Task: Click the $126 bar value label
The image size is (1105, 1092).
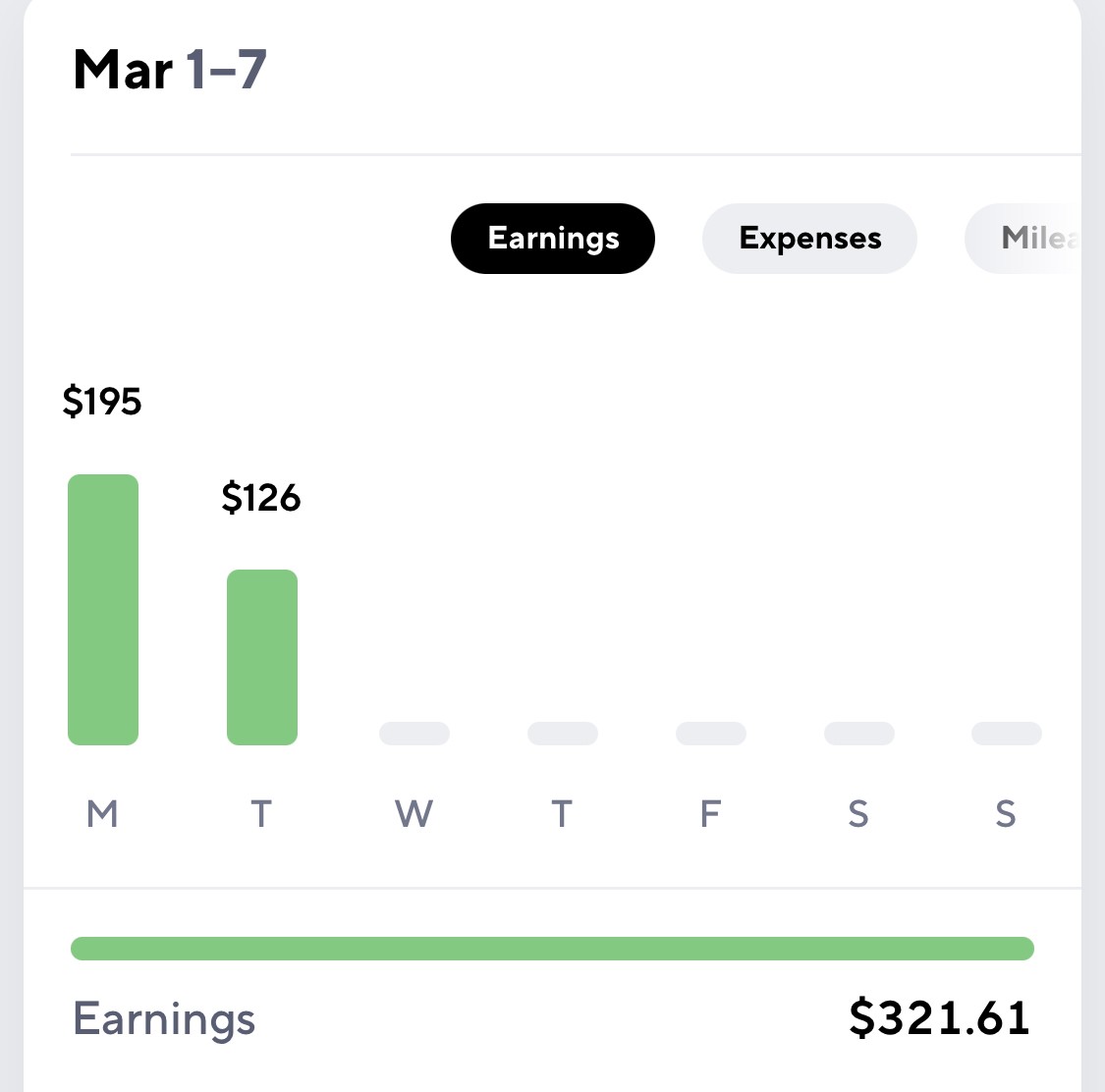Action: pyautogui.click(x=261, y=497)
